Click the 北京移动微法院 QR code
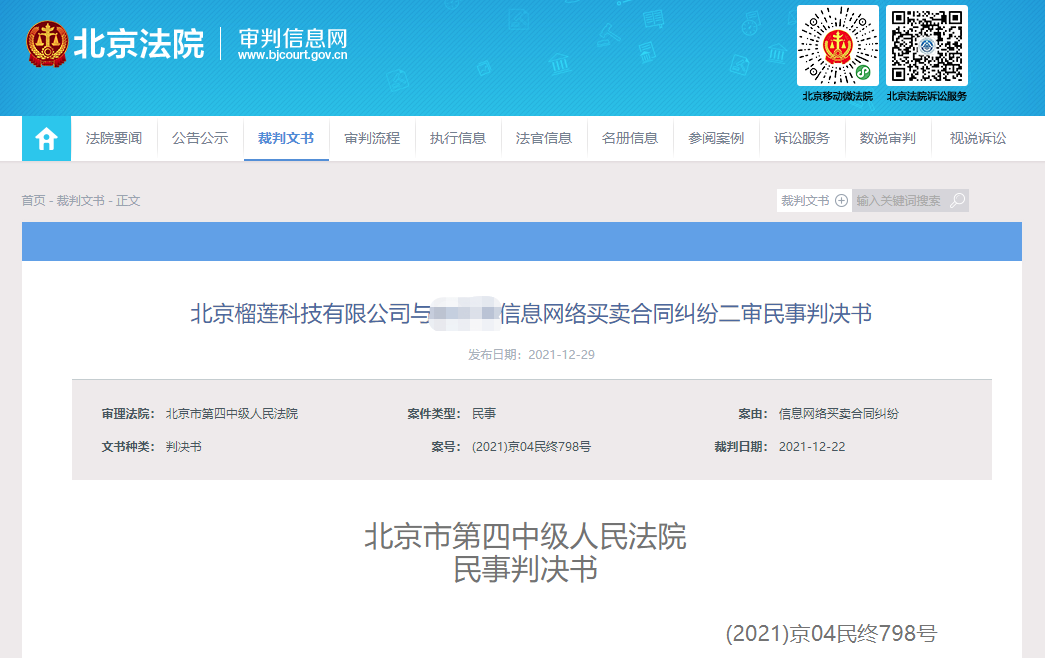This screenshot has height=658, width=1045. click(837, 46)
